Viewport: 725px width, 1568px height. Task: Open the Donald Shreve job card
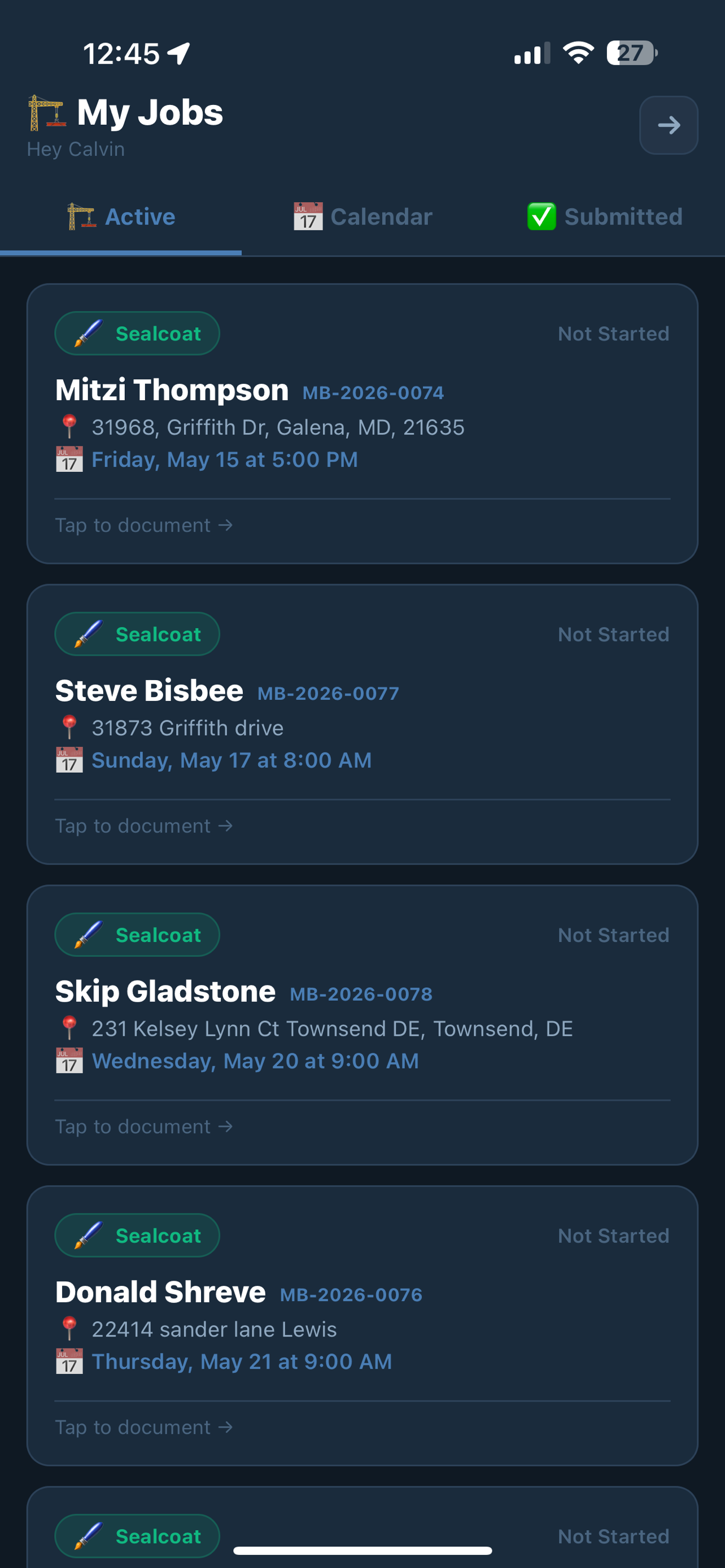(x=362, y=1325)
